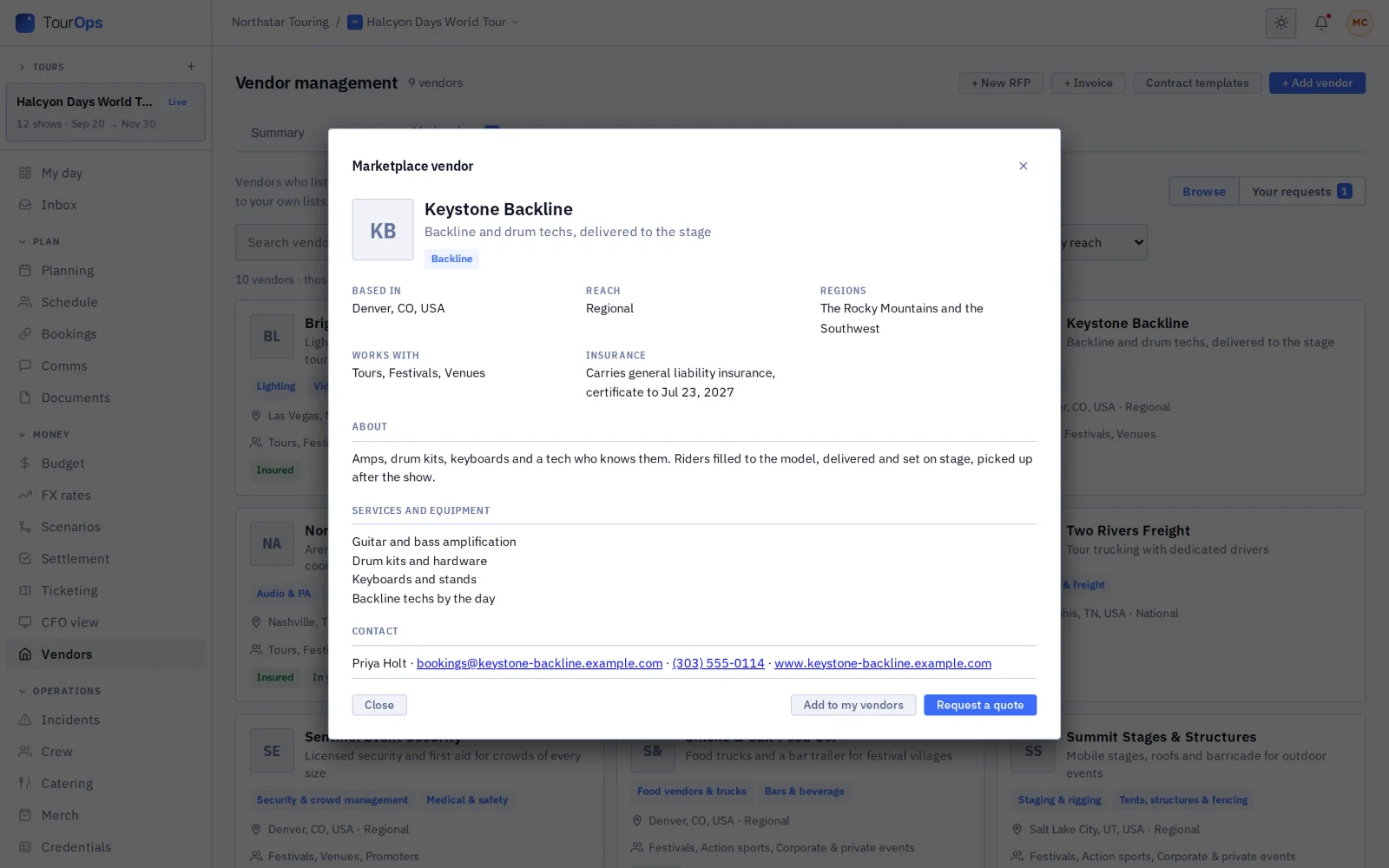Screen dimensions: 1389x868
Task: Open the bookings@keystone-backline.example.com email link
Action: 539,663
